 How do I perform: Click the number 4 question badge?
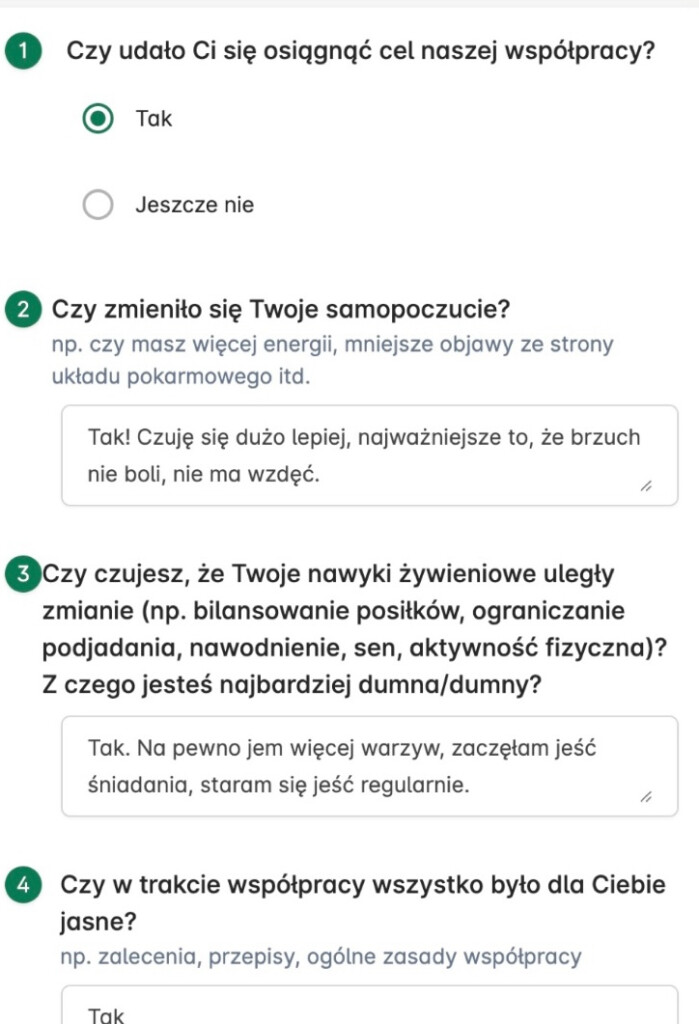click(22, 885)
